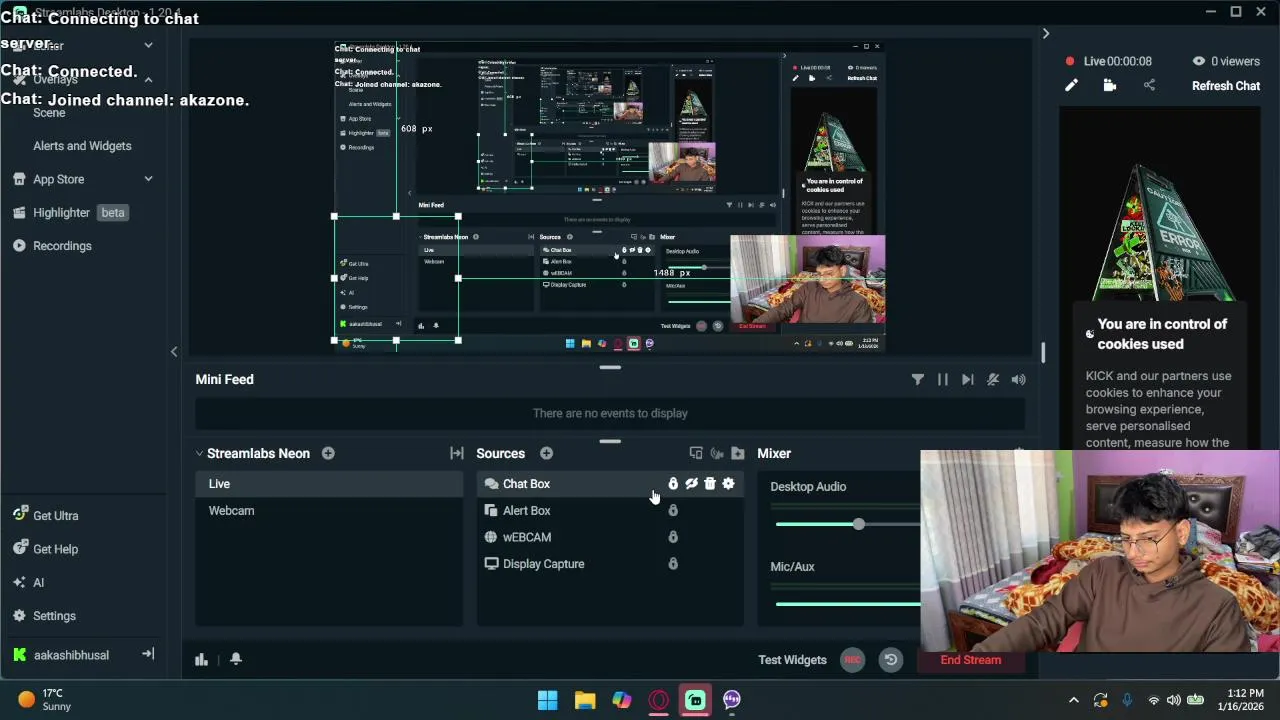Toggle the replay buffer button
The height and width of the screenshot is (720, 1280).
pos(890,660)
